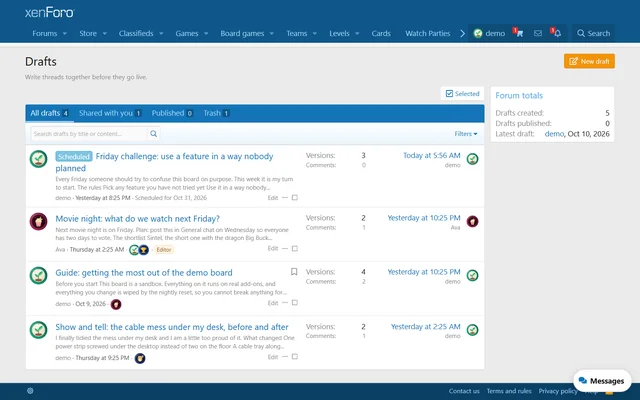The height and width of the screenshot is (400, 640).
Task: Create a New draft
Action: click(589, 61)
